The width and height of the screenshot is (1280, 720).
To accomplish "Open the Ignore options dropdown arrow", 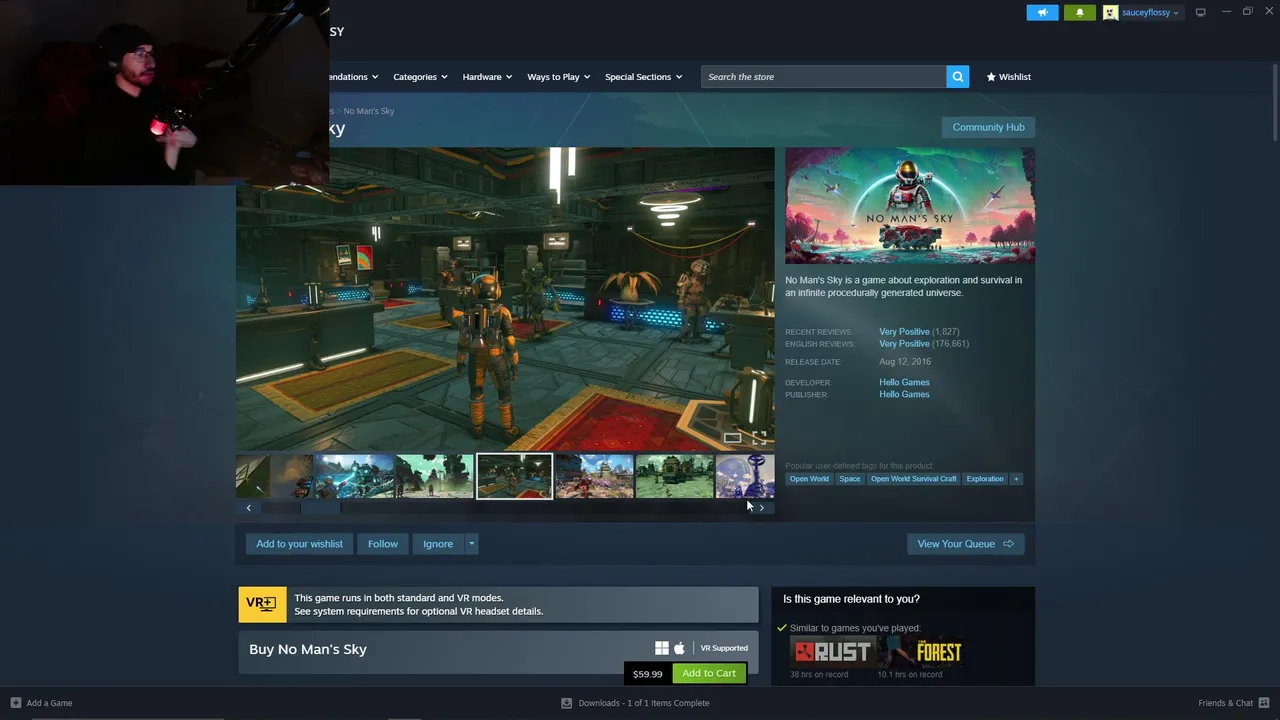I will [x=472, y=544].
